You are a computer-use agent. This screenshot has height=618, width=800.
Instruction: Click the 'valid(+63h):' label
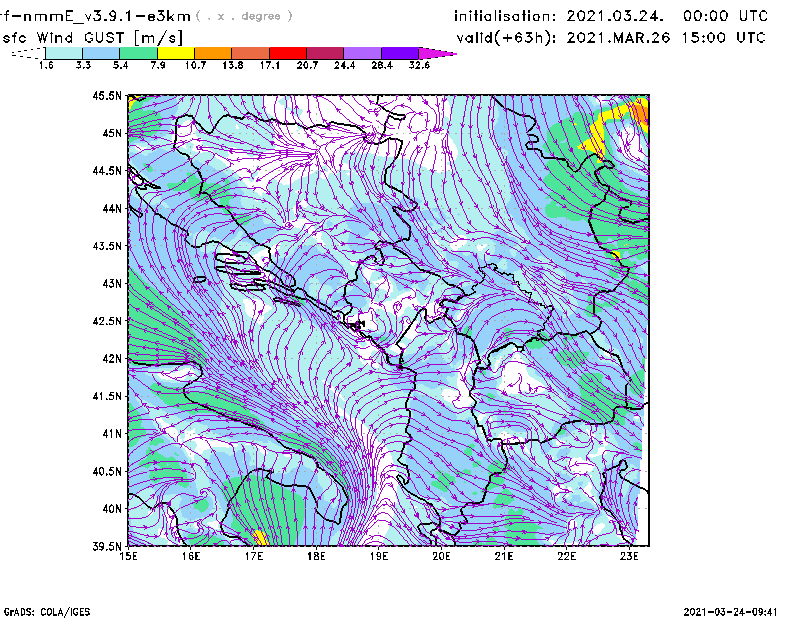coord(506,38)
